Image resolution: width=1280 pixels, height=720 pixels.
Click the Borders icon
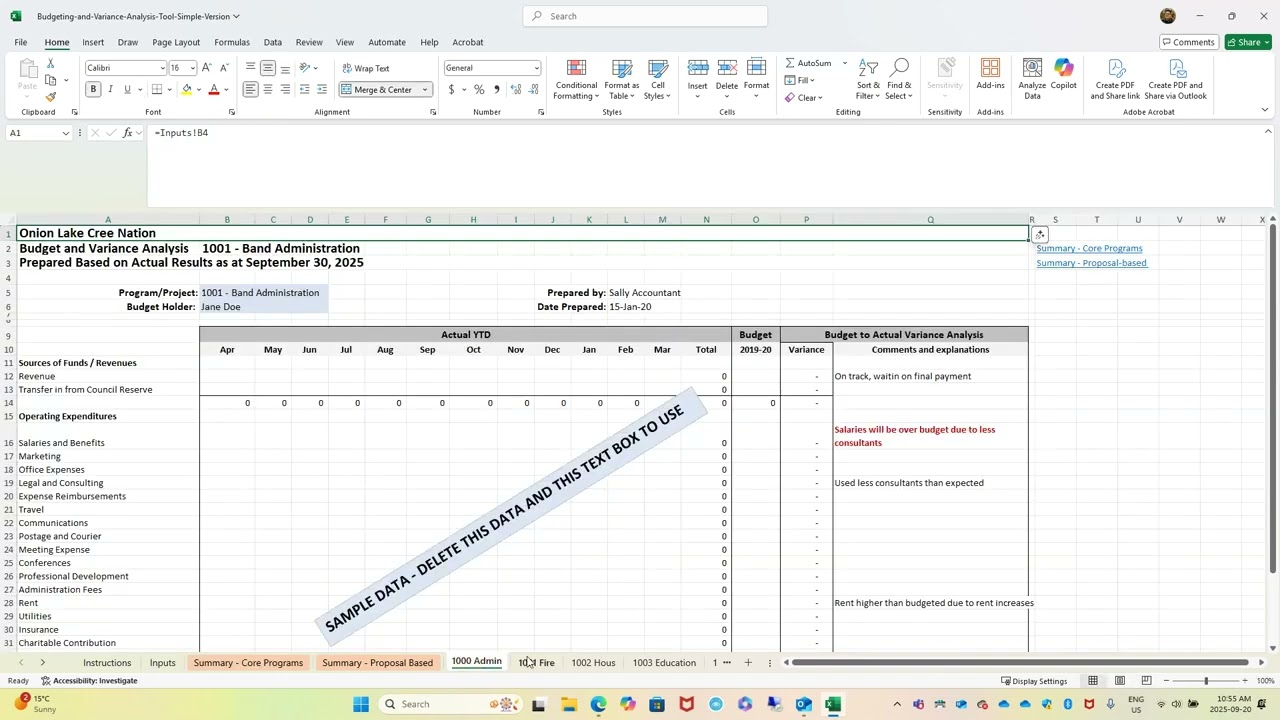tap(157, 89)
